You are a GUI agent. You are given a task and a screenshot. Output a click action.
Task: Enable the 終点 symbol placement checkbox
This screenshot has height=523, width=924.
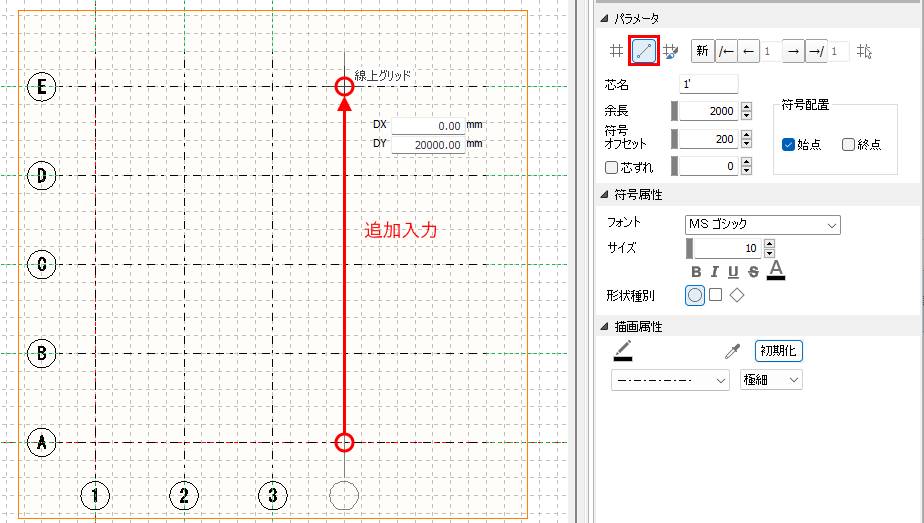click(x=848, y=144)
